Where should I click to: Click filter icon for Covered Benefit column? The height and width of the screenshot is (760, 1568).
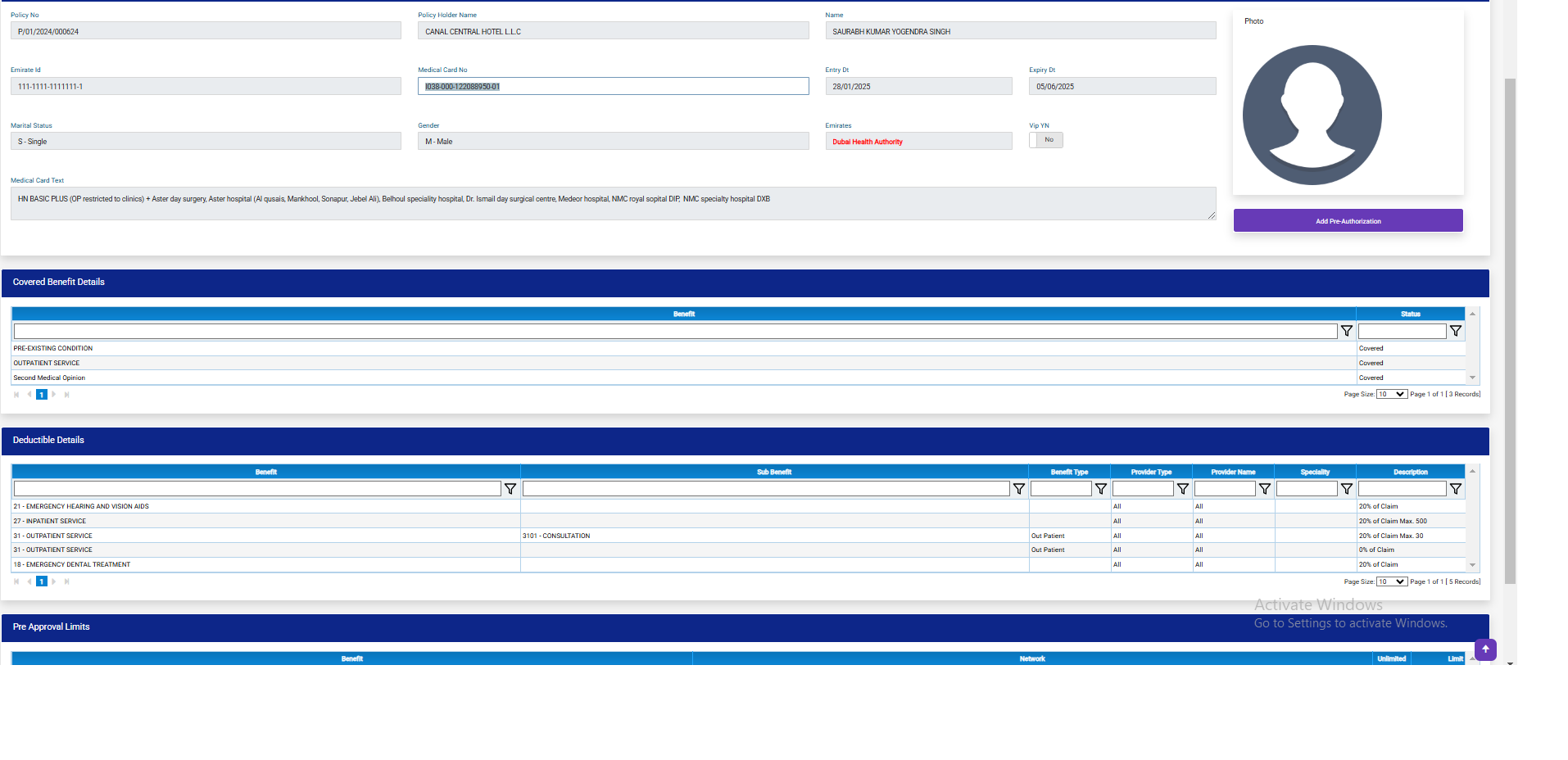(1346, 331)
